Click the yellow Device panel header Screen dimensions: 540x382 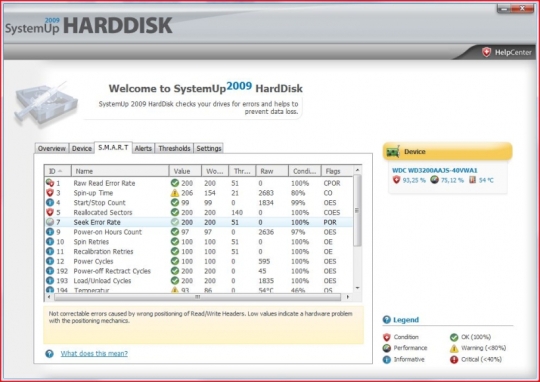click(x=447, y=152)
